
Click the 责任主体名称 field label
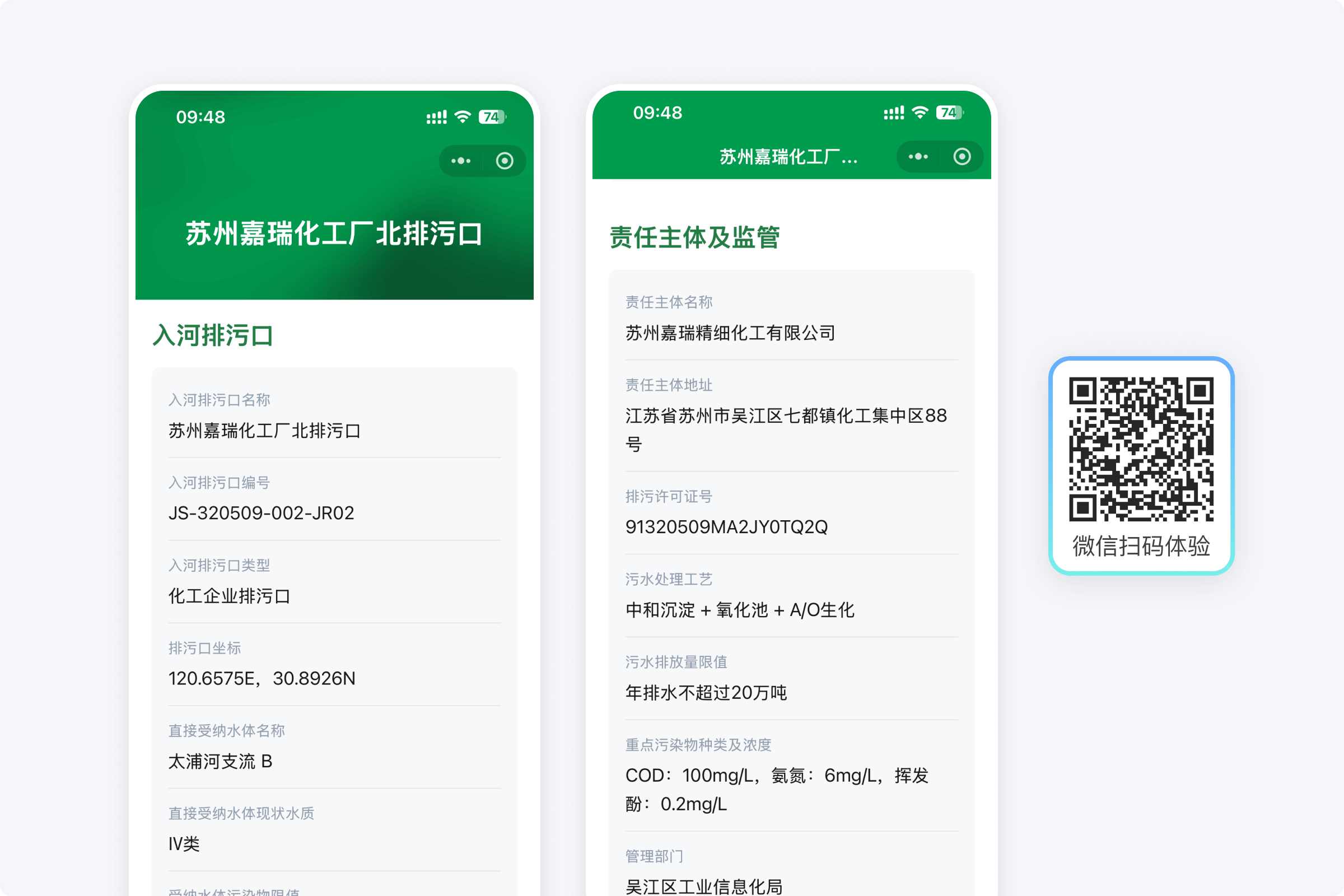(x=669, y=302)
